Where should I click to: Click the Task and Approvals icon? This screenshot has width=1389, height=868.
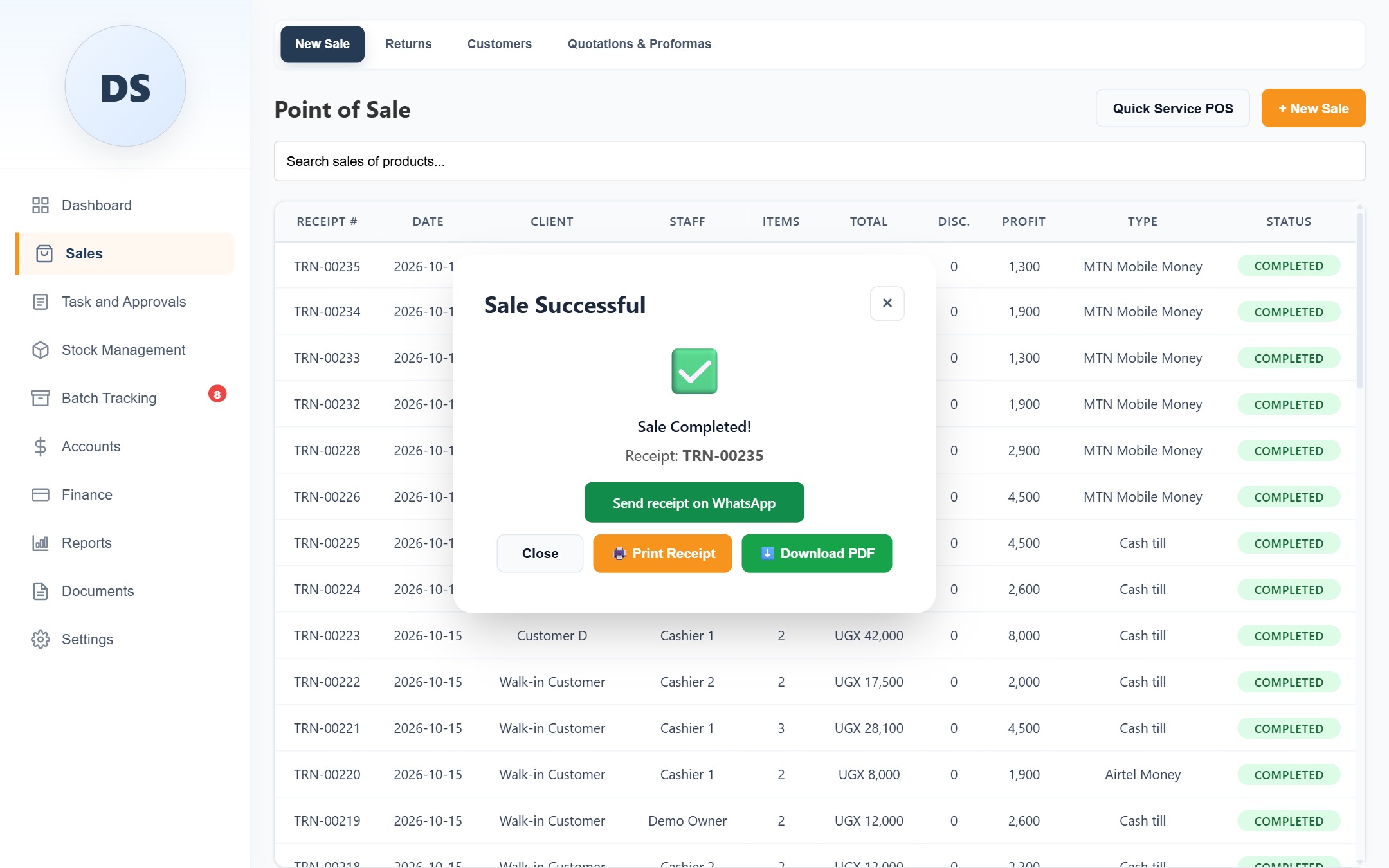pos(41,302)
